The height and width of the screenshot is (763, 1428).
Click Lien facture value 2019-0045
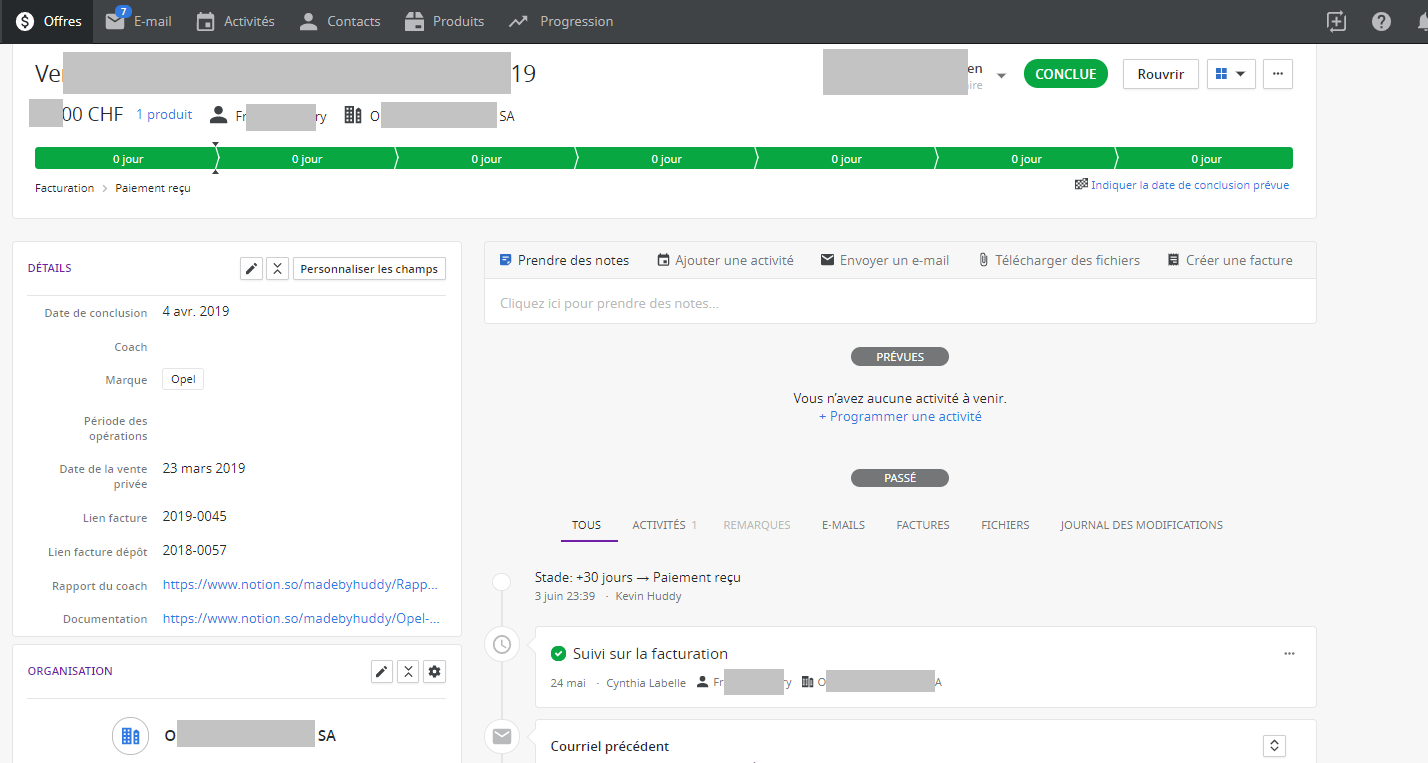click(x=195, y=517)
